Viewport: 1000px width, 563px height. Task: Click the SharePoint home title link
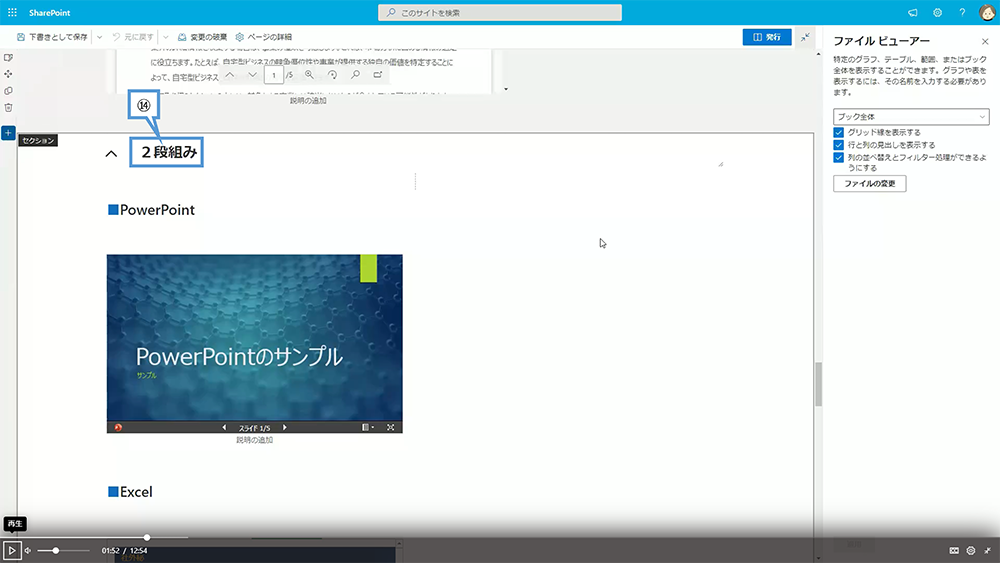(49, 13)
